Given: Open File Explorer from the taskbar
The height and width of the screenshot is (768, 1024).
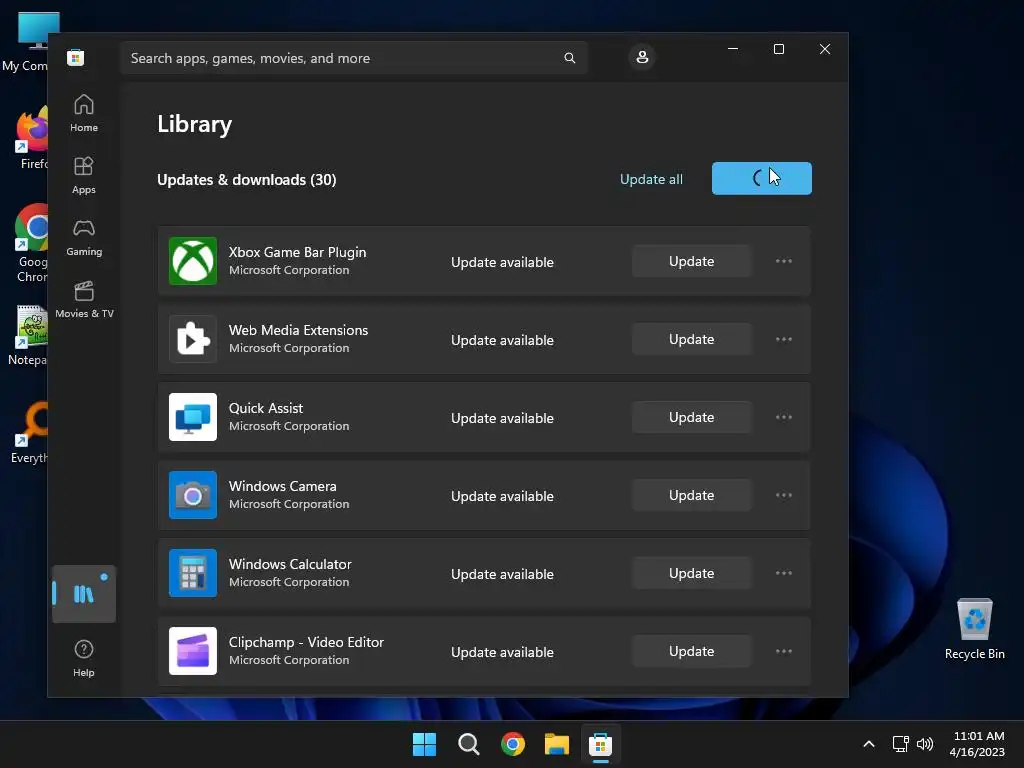Looking at the screenshot, I should (557, 744).
